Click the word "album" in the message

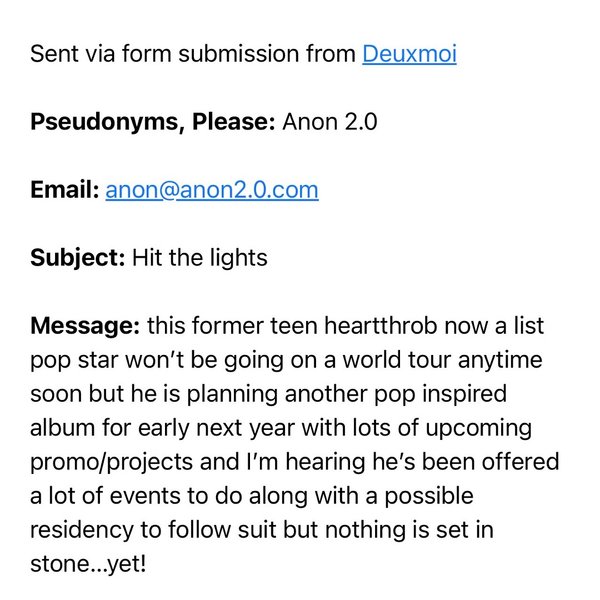[61, 428]
